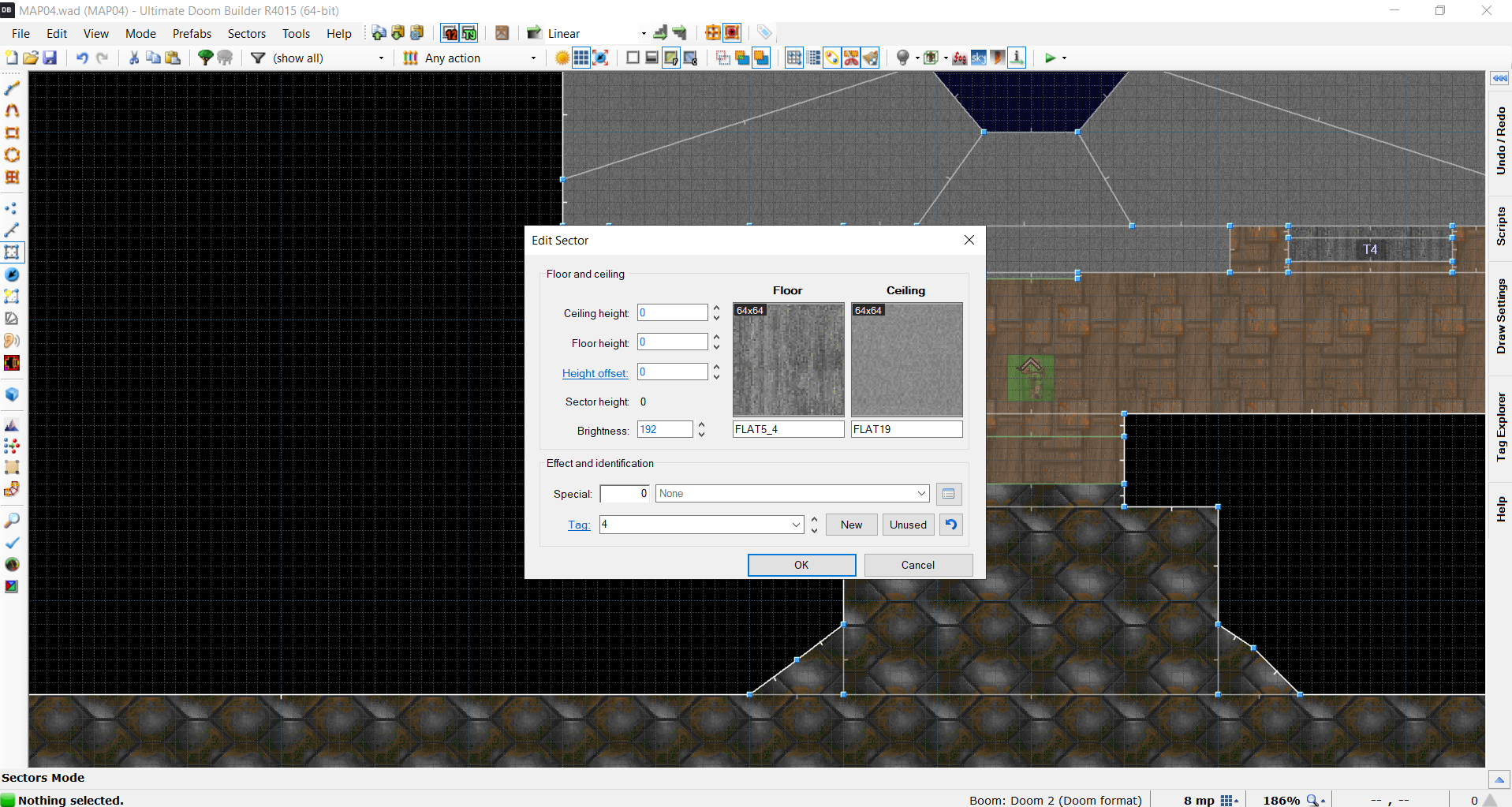Screen dimensions: 1512x807
Task: Select the Draw Curve tool
Action: pos(12,110)
